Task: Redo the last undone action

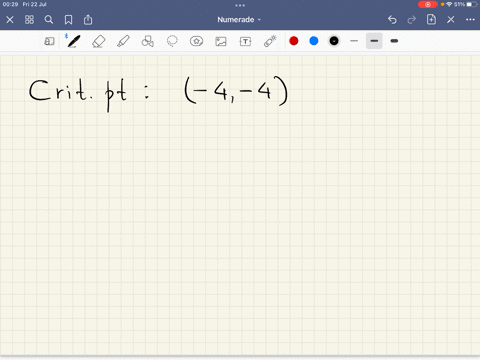Action: coord(412,20)
